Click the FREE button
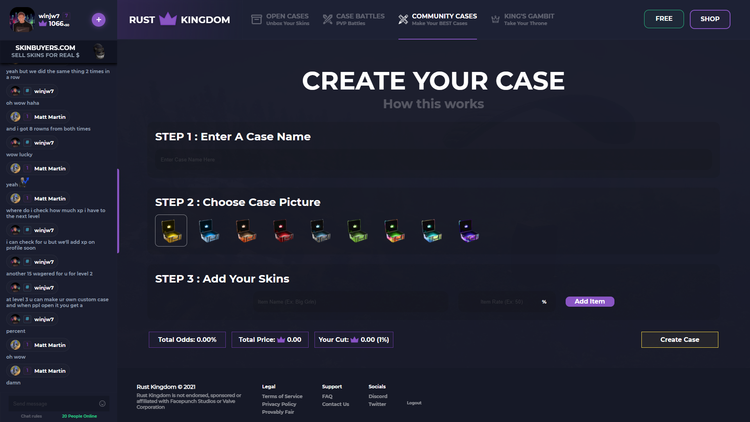The image size is (750, 422). [x=663, y=19]
